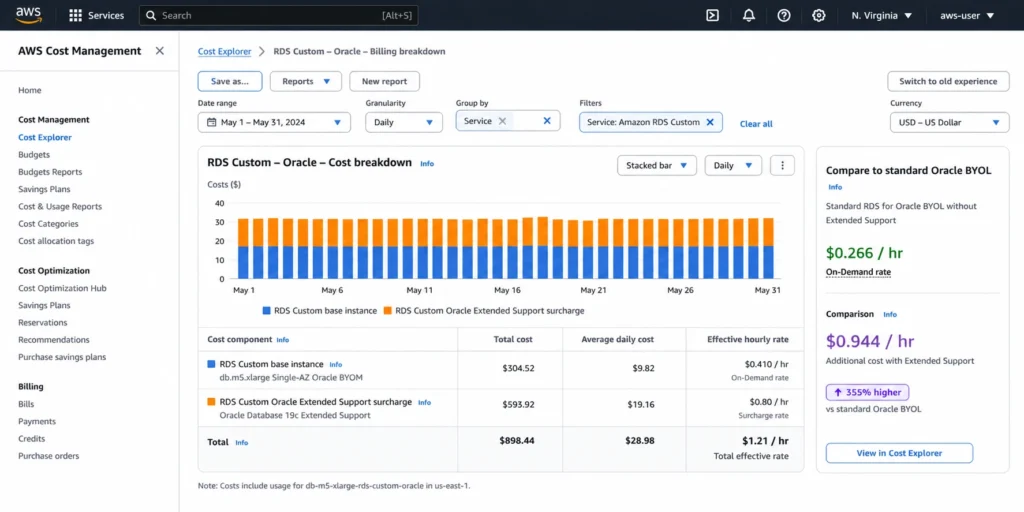The image size is (1024, 512).
Task: Click Info beside Cost component header
Action: coord(282,340)
